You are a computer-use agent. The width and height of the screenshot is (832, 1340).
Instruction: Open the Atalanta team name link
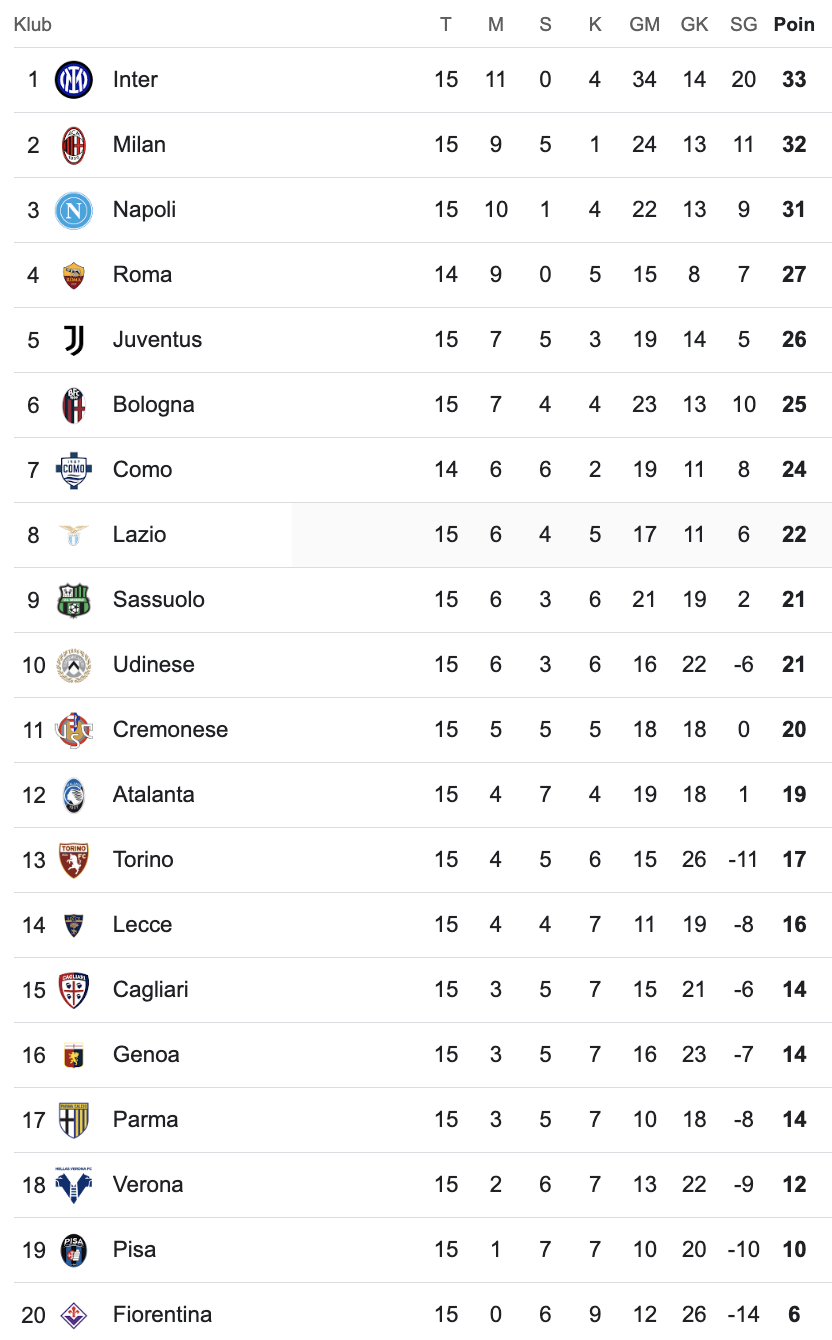tap(154, 795)
